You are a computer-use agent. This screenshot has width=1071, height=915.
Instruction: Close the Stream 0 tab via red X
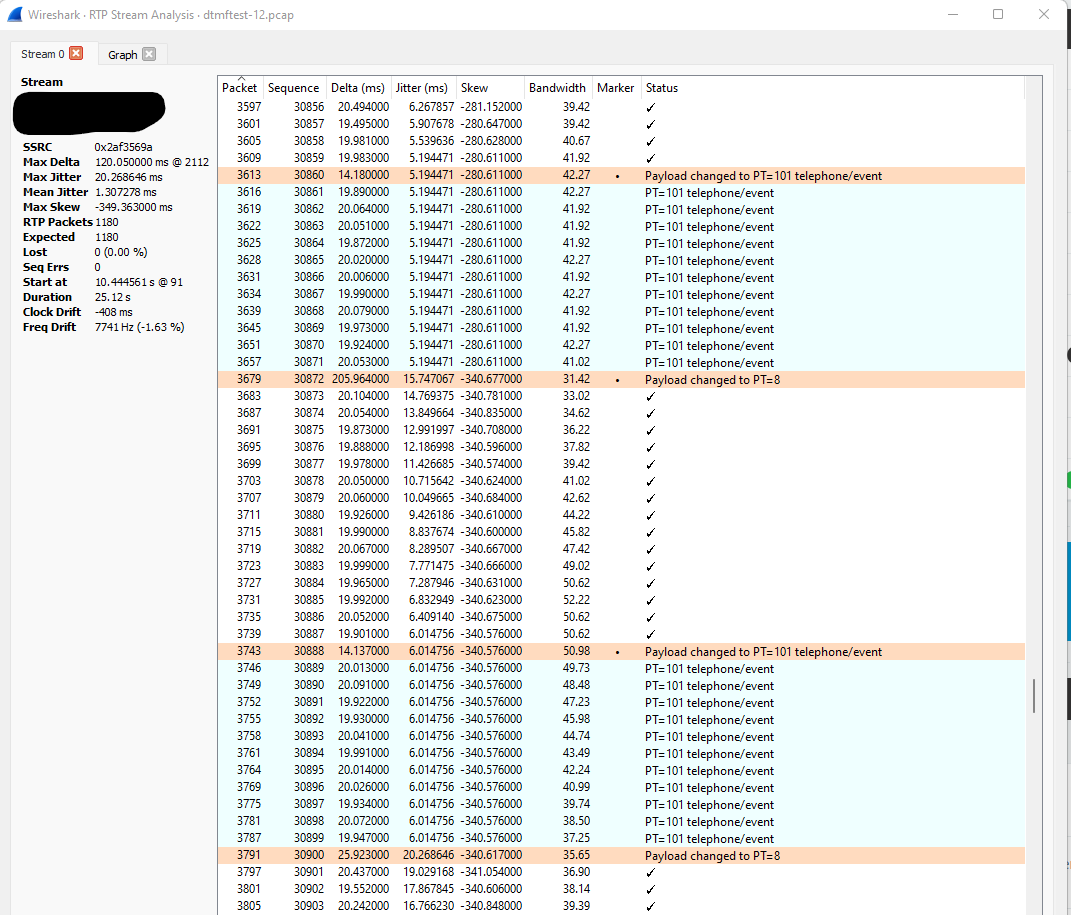coord(77,53)
